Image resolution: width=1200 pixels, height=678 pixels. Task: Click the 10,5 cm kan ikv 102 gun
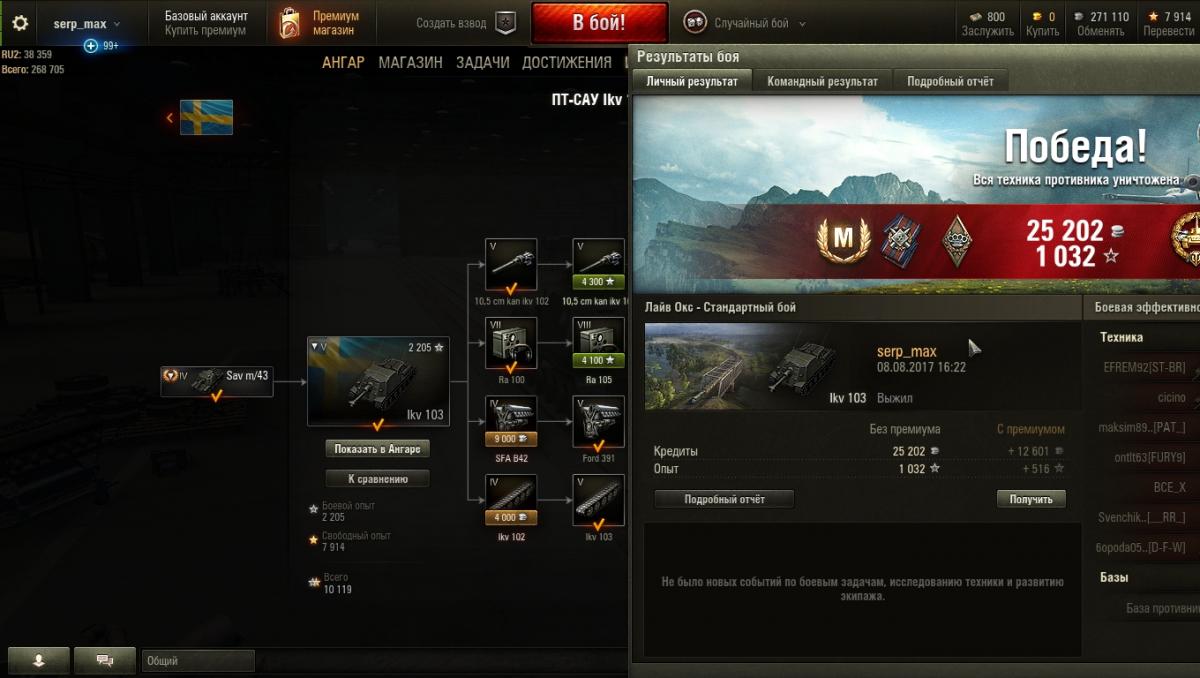[x=511, y=264]
